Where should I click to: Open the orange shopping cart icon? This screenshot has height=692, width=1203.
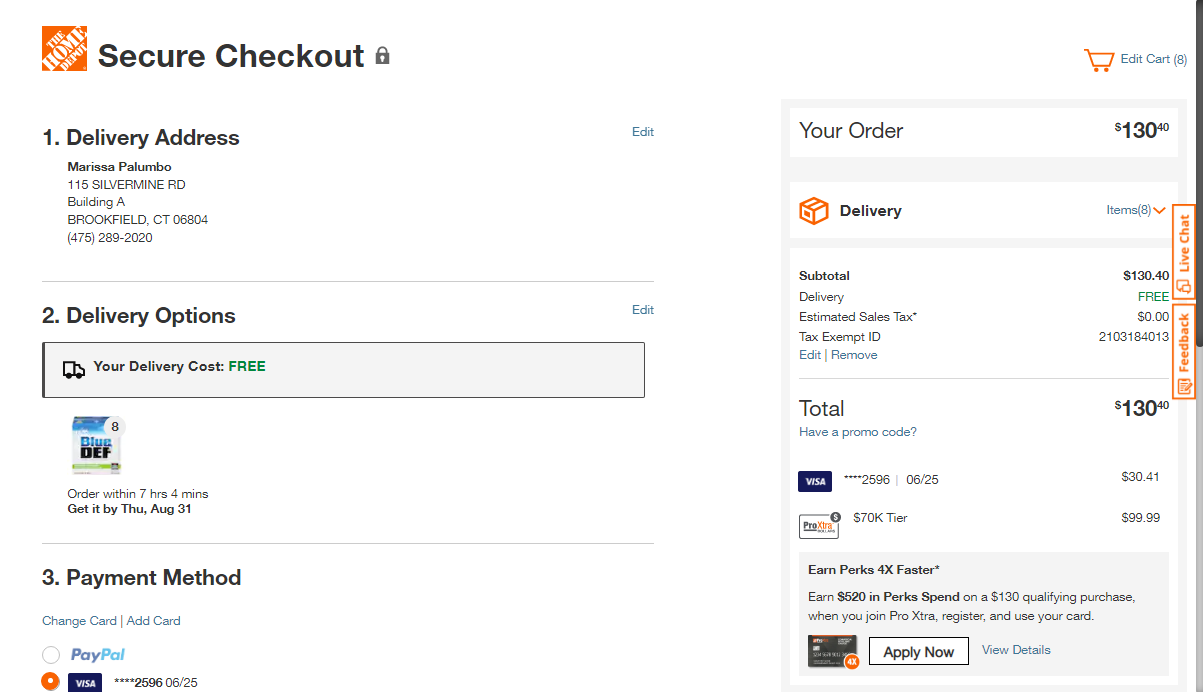[1099, 60]
